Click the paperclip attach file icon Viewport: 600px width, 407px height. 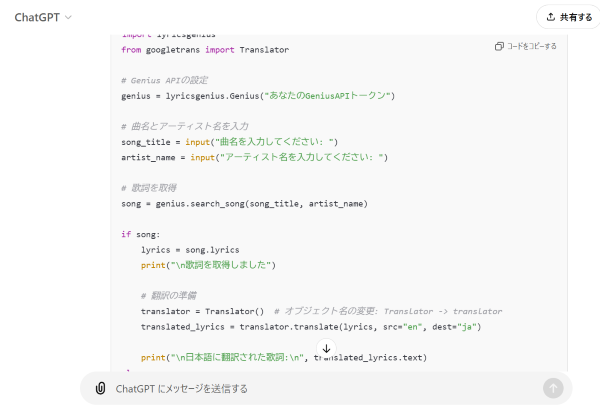[100, 388]
